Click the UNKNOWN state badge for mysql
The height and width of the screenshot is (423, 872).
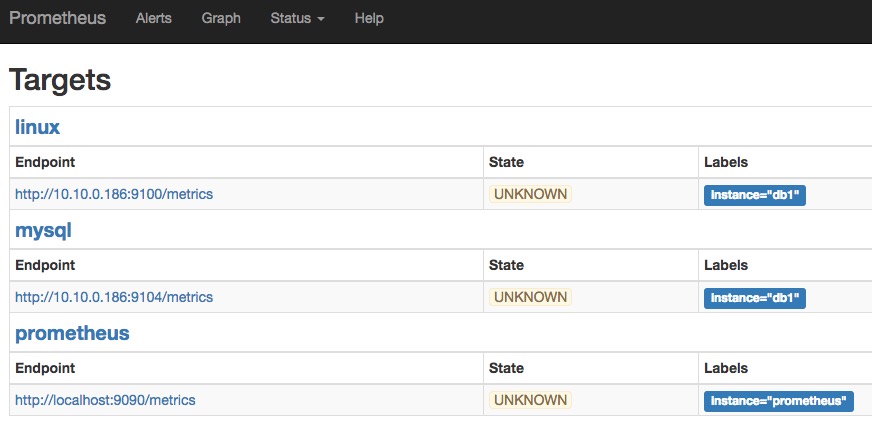530,297
